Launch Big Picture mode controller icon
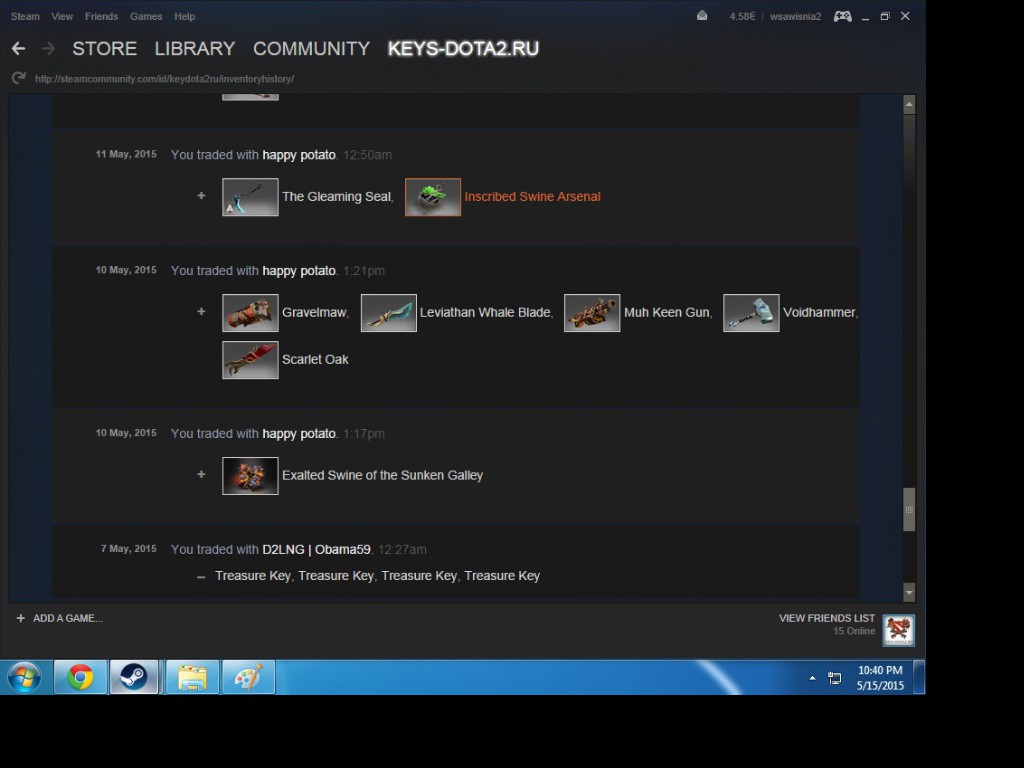This screenshot has height=768, width=1024. (842, 16)
